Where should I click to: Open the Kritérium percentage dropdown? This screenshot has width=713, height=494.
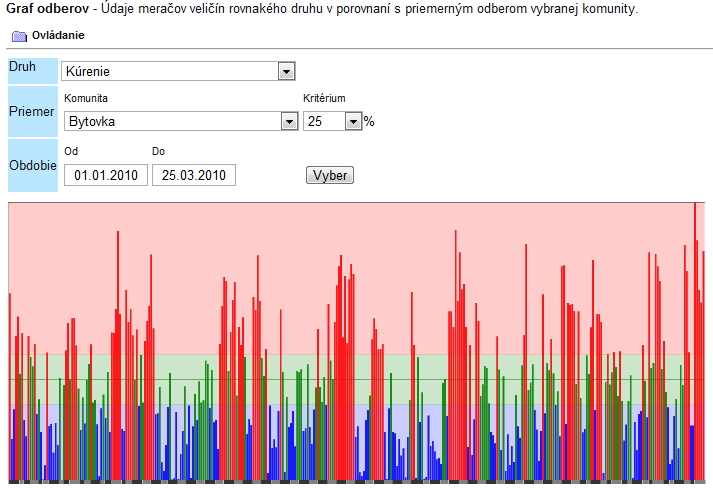click(352, 121)
